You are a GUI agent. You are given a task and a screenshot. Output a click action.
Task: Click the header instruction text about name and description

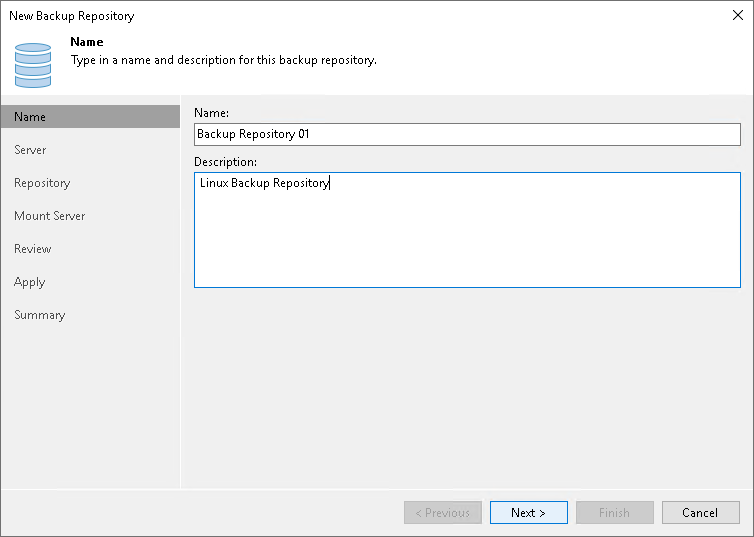point(223,60)
